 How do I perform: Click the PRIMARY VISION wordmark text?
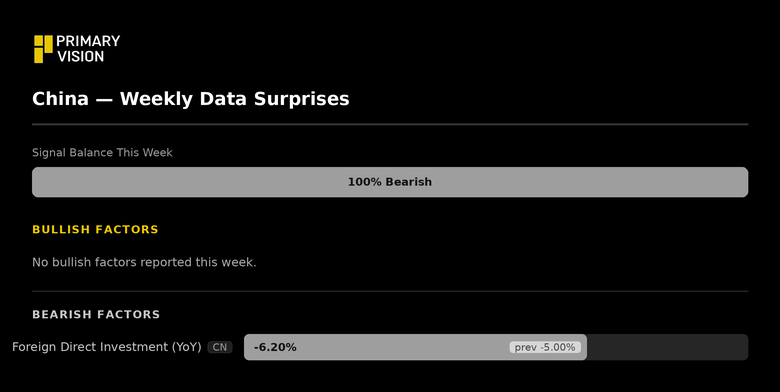[x=88, y=49]
